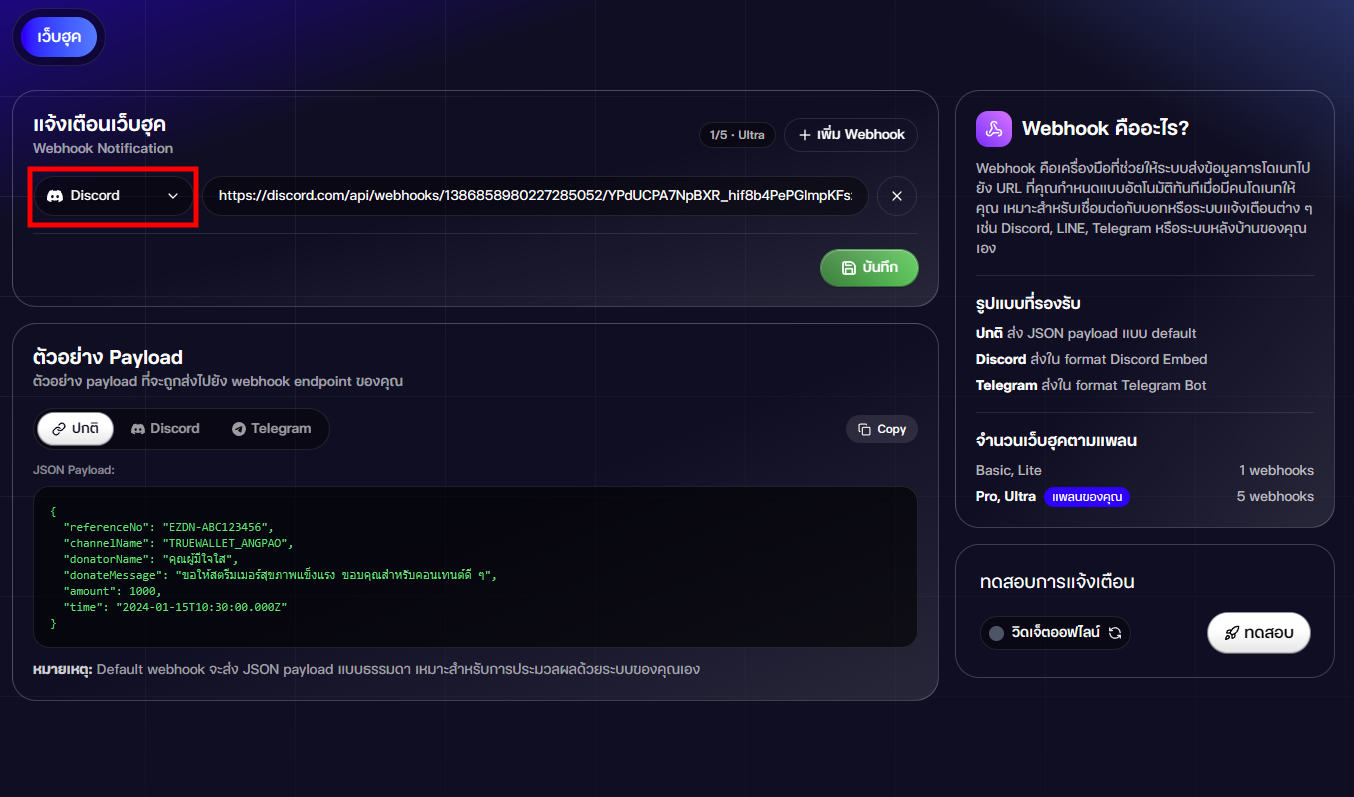The width and height of the screenshot is (1354, 797).
Task: Click the แผนของคุณ plan badge
Action: tap(1087, 497)
